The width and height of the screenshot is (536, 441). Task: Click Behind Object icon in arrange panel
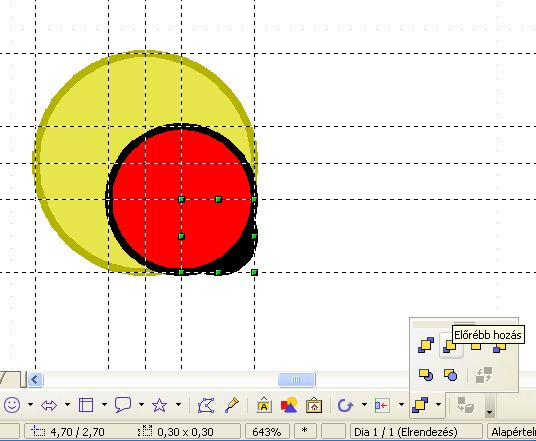pos(451,375)
